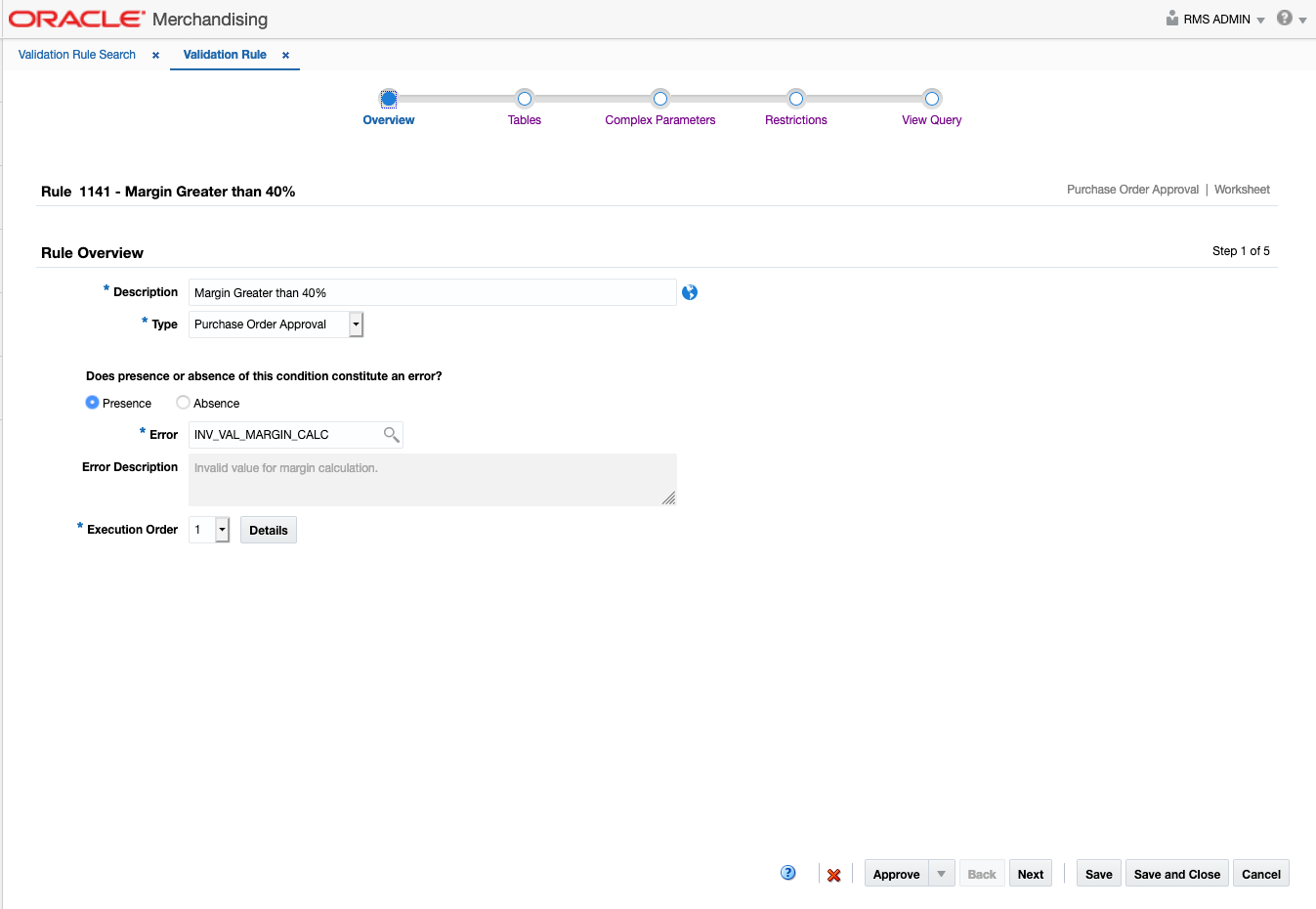This screenshot has width=1316, height=909.
Task: Open top-right global help icon
Action: (1284, 18)
